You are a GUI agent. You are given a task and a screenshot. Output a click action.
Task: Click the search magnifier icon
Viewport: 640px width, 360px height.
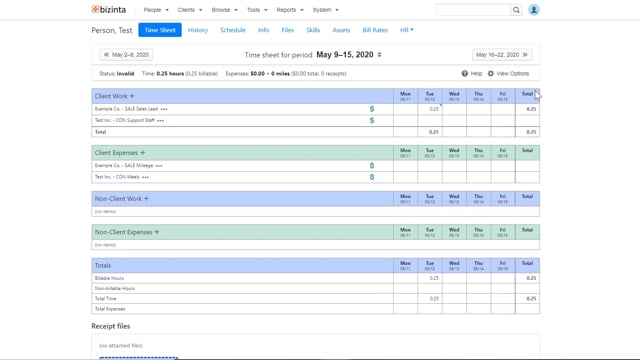point(516,10)
